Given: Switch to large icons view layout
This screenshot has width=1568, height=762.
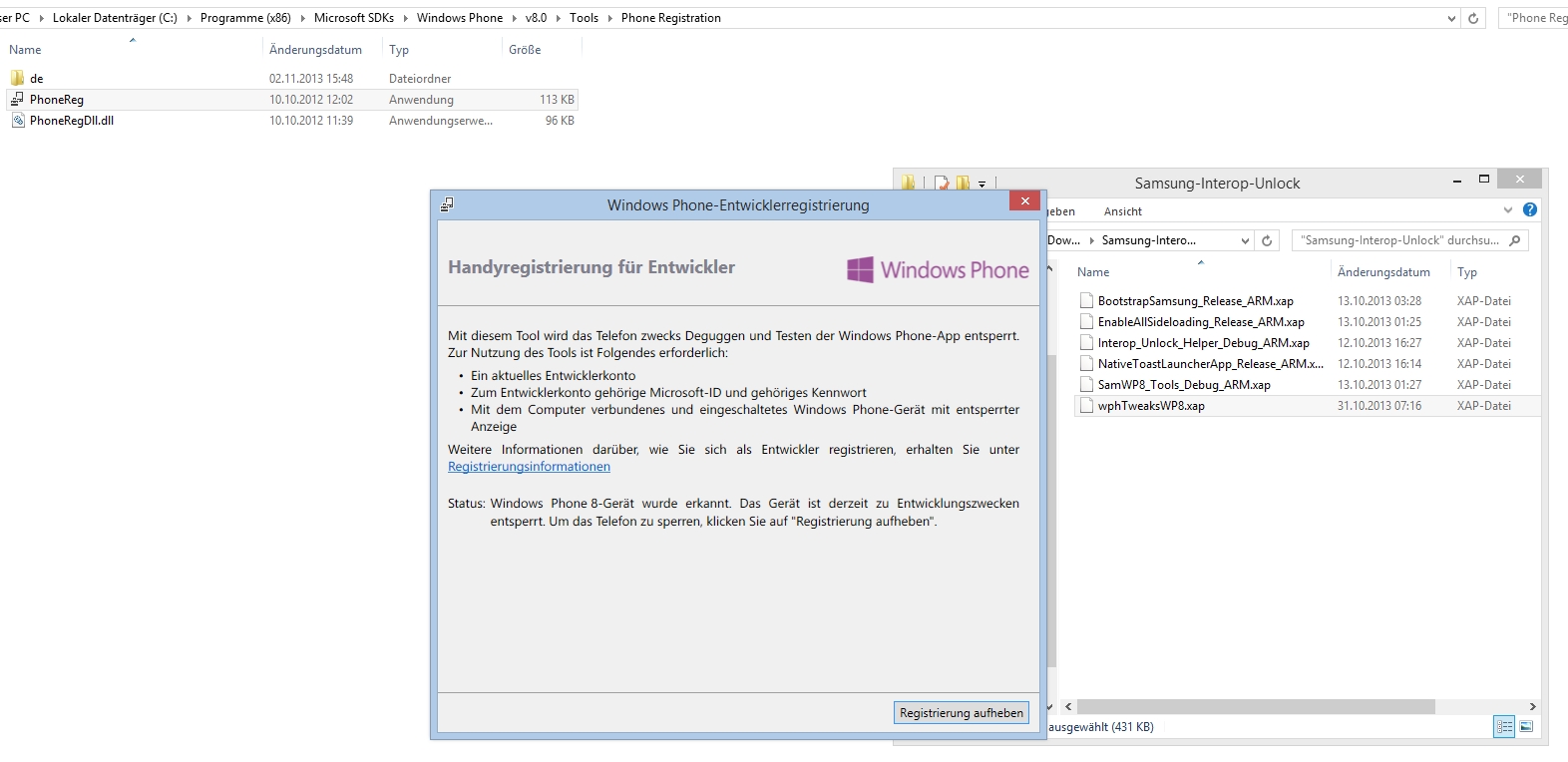Looking at the screenshot, I should coord(1526,727).
